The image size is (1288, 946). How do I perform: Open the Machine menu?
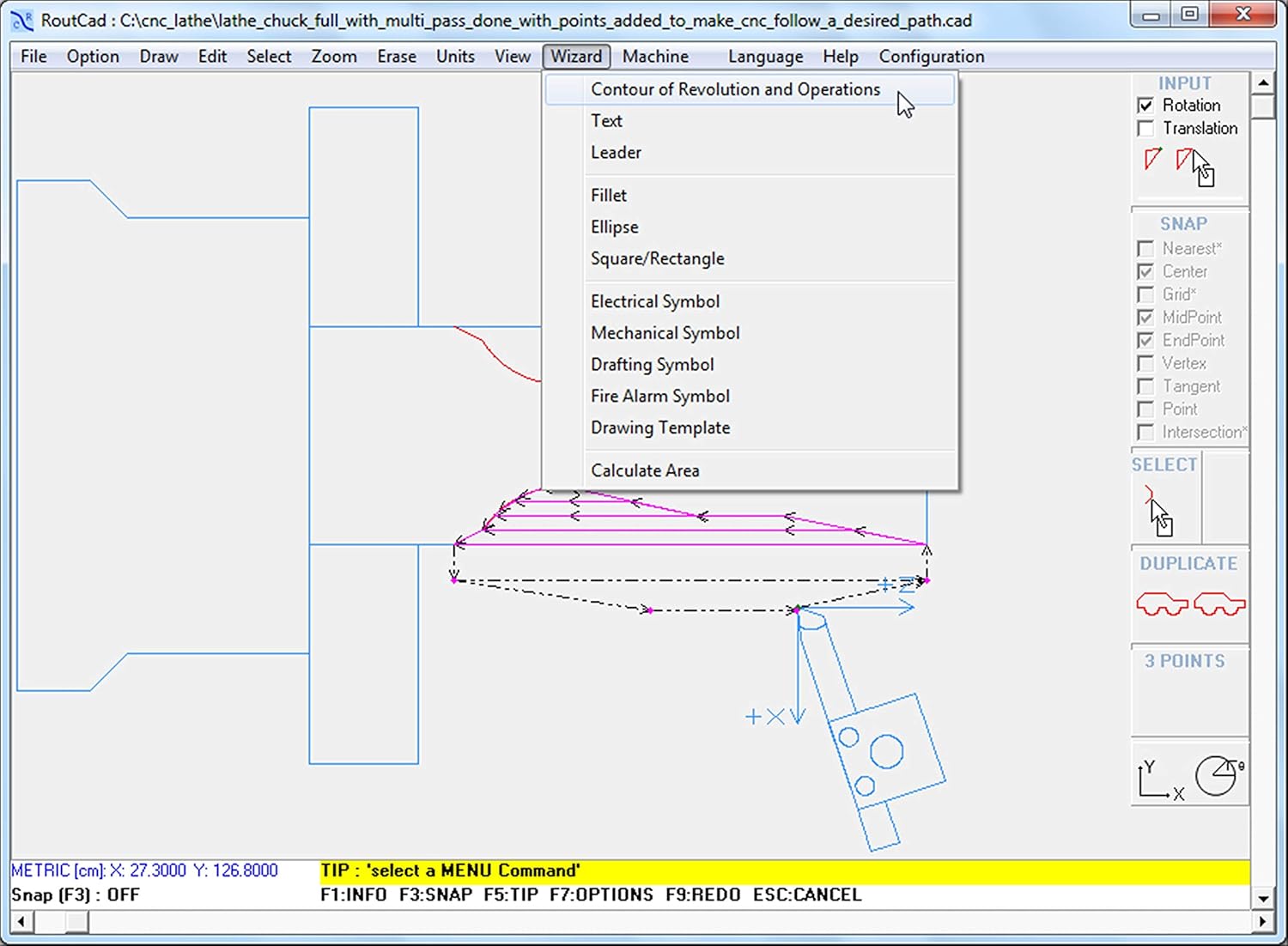654,56
